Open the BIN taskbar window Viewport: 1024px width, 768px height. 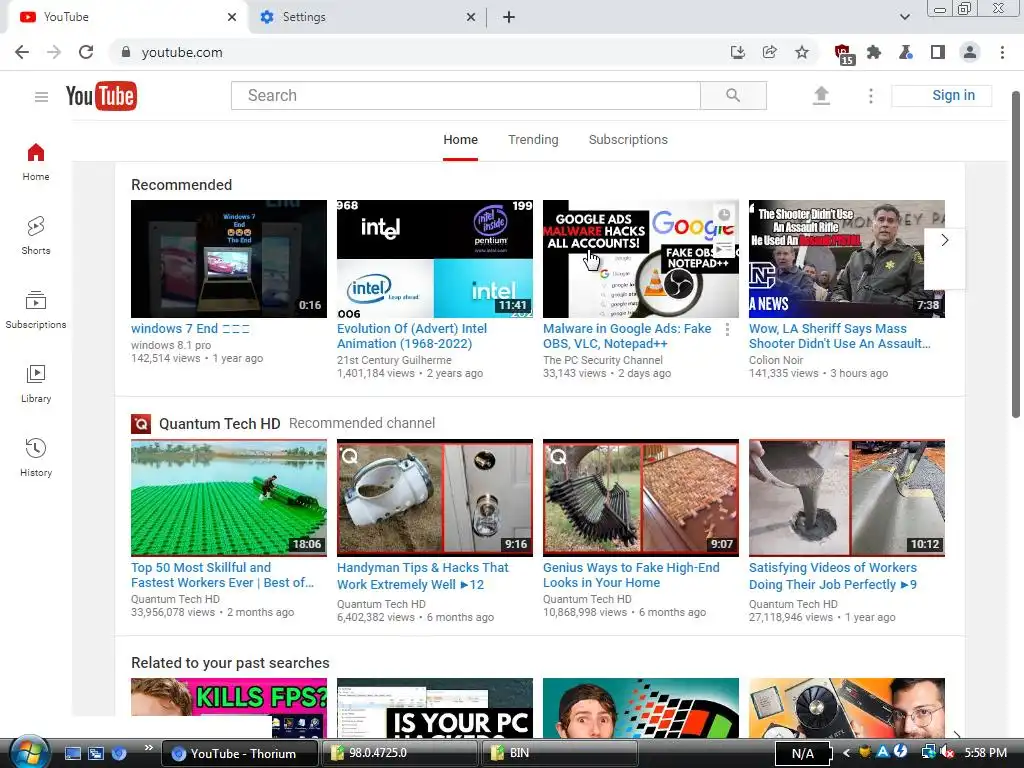click(559, 753)
